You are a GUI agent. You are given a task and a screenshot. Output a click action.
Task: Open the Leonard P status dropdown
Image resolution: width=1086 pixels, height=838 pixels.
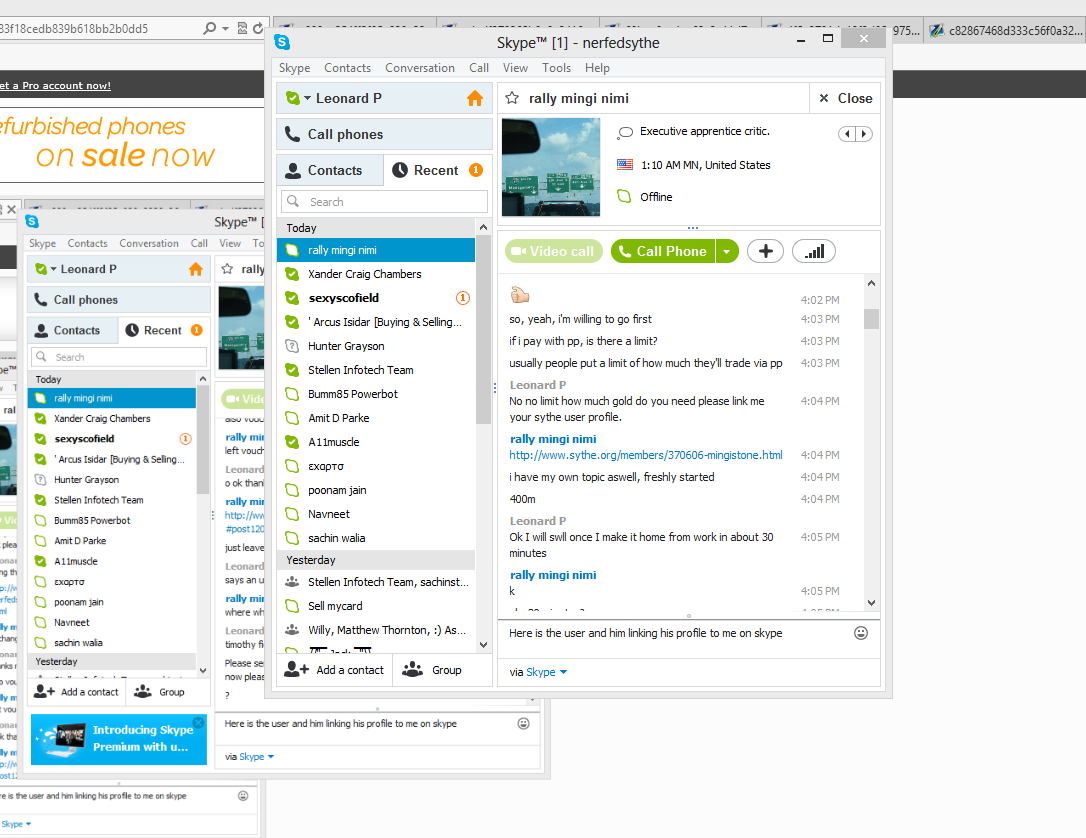click(307, 98)
